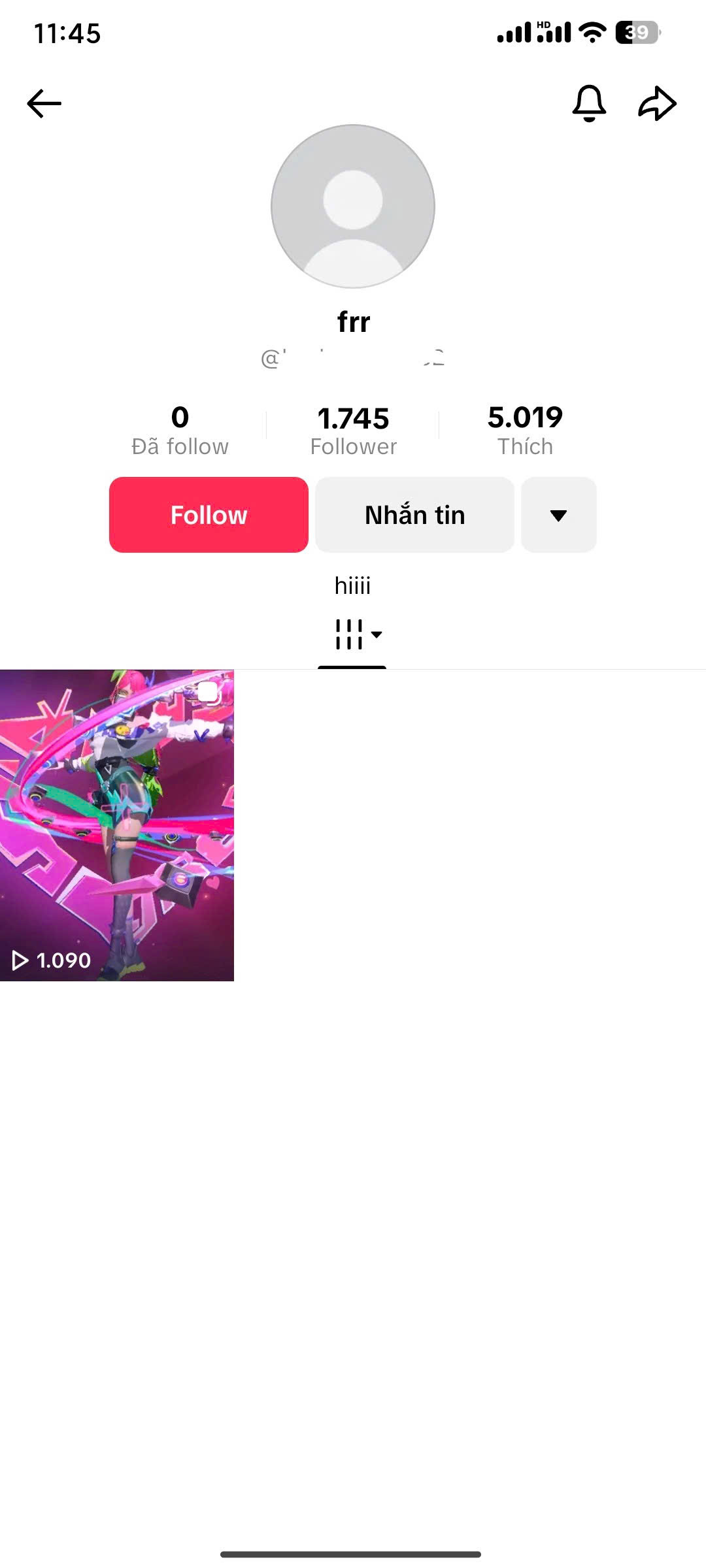This screenshot has width=706, height=1568.
Task: Tap the greyed username handle
Action: pos(353,357)
